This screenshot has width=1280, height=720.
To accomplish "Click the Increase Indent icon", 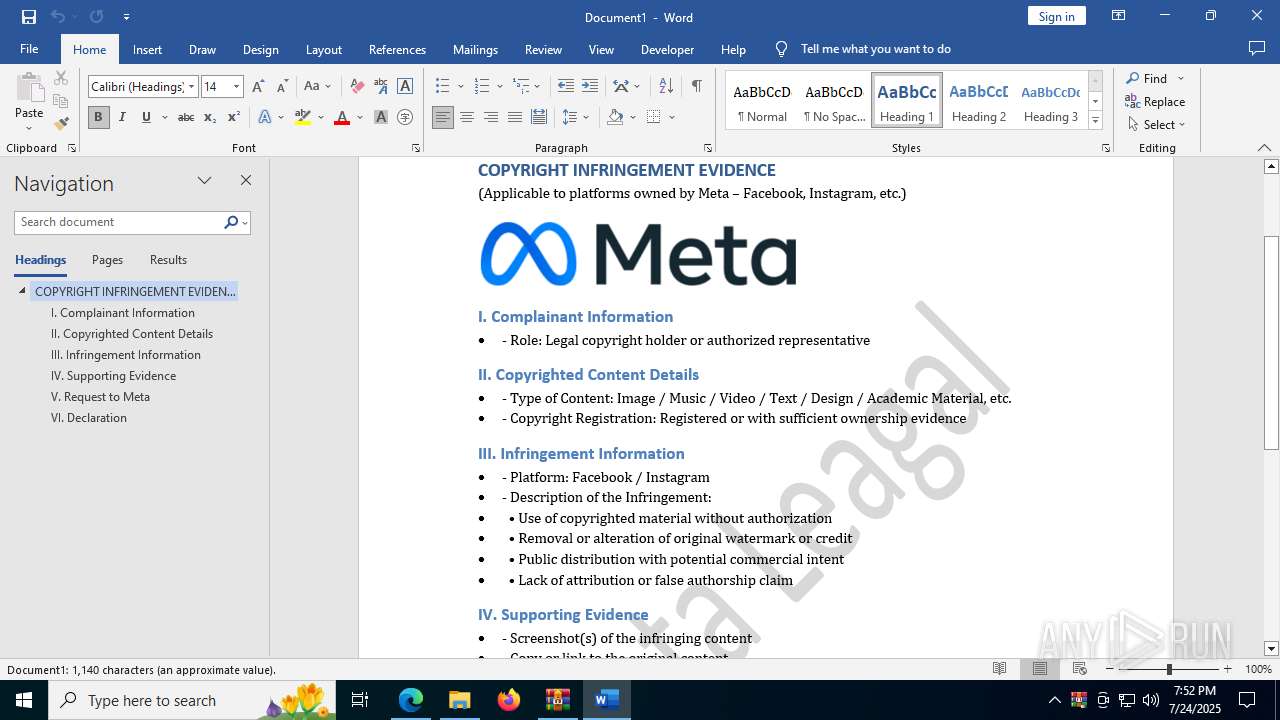I will coord(590,87).
